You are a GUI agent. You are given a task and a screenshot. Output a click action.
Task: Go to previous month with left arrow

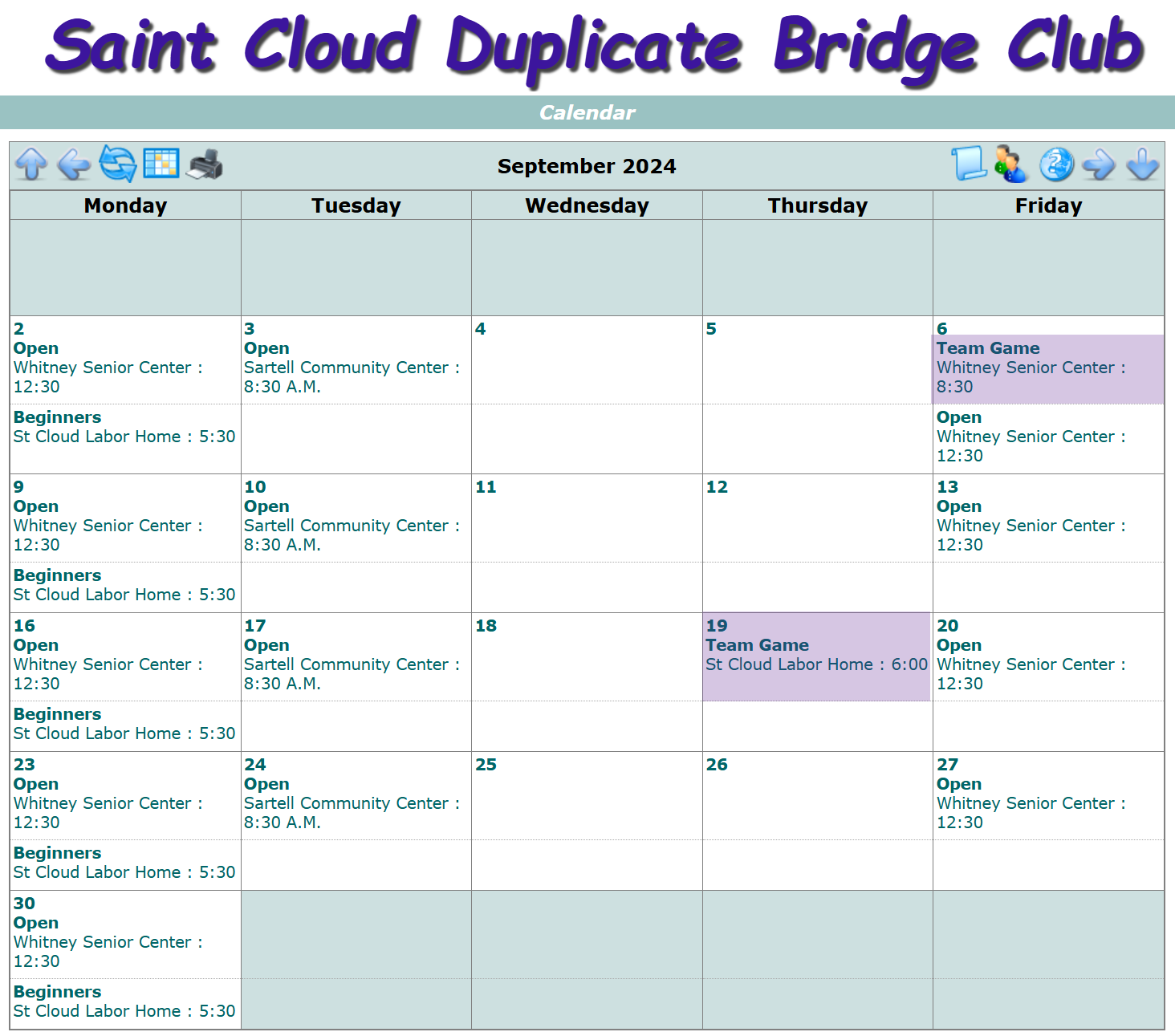75,164
